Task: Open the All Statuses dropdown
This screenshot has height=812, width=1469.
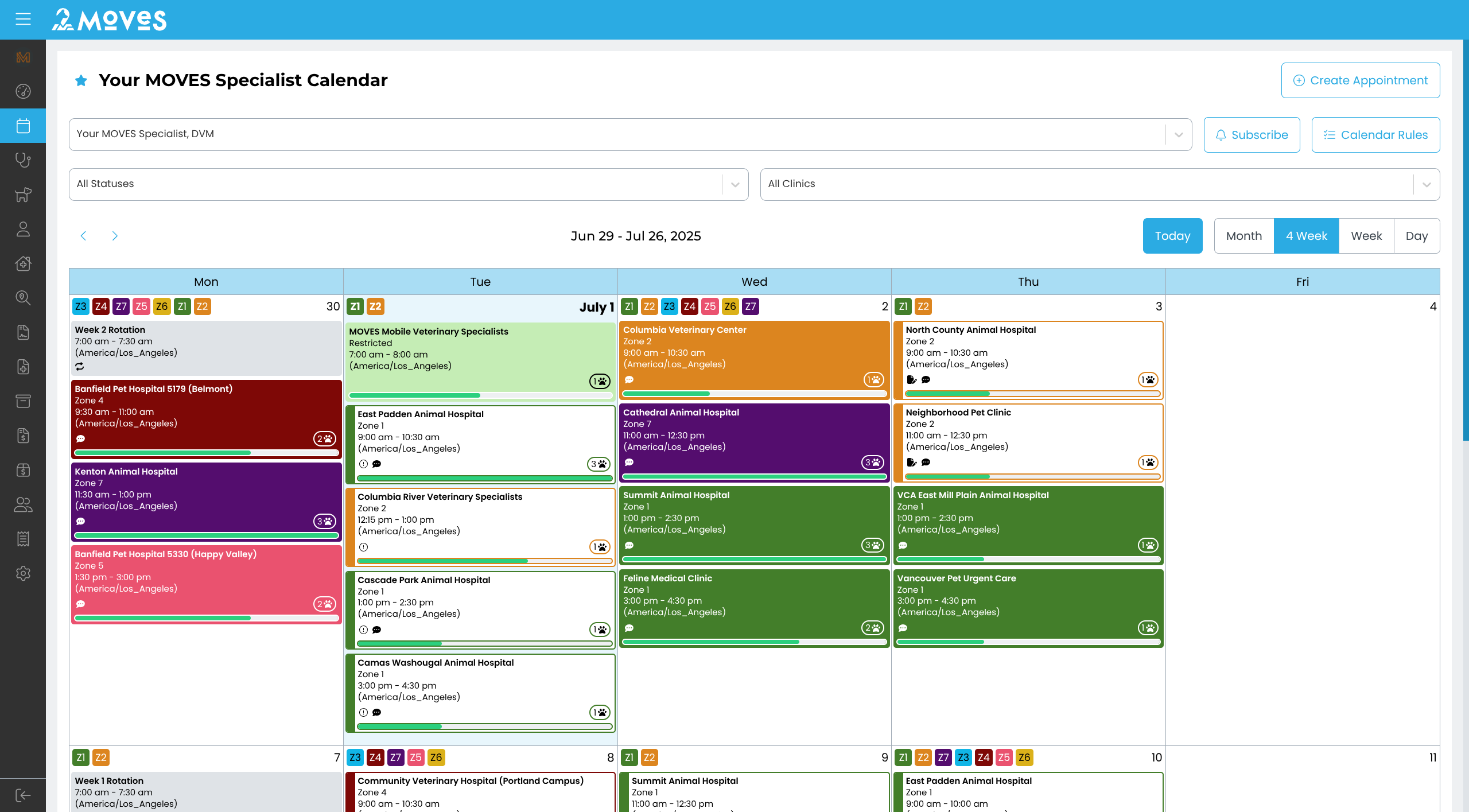Action: (409, 184)
